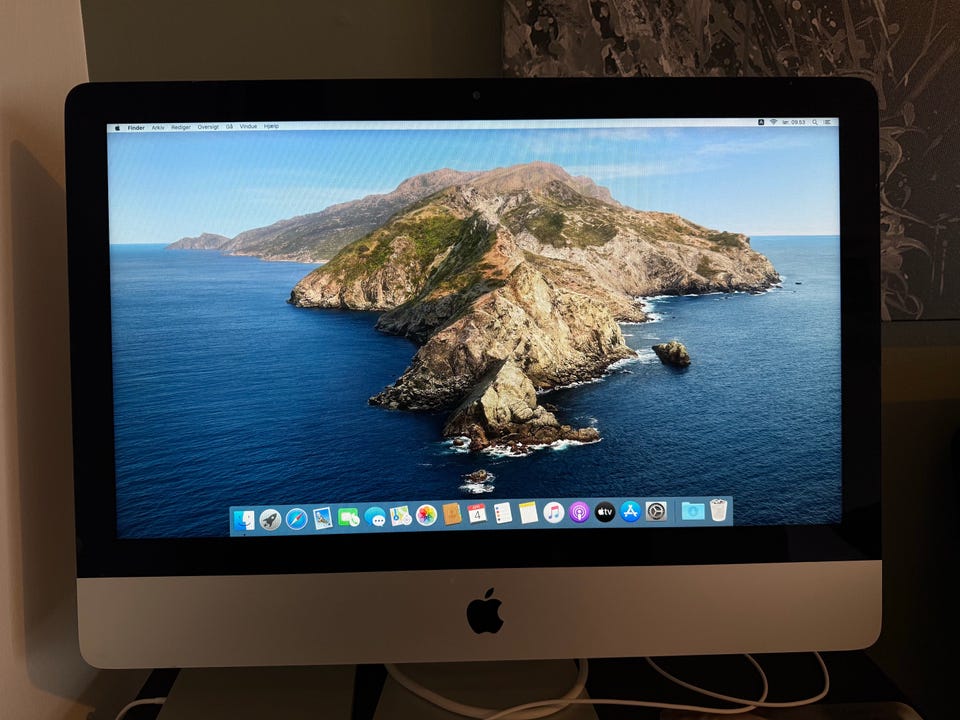
Task: Click the menu bar clock 09.53
Action: click(x=793, y=122)
